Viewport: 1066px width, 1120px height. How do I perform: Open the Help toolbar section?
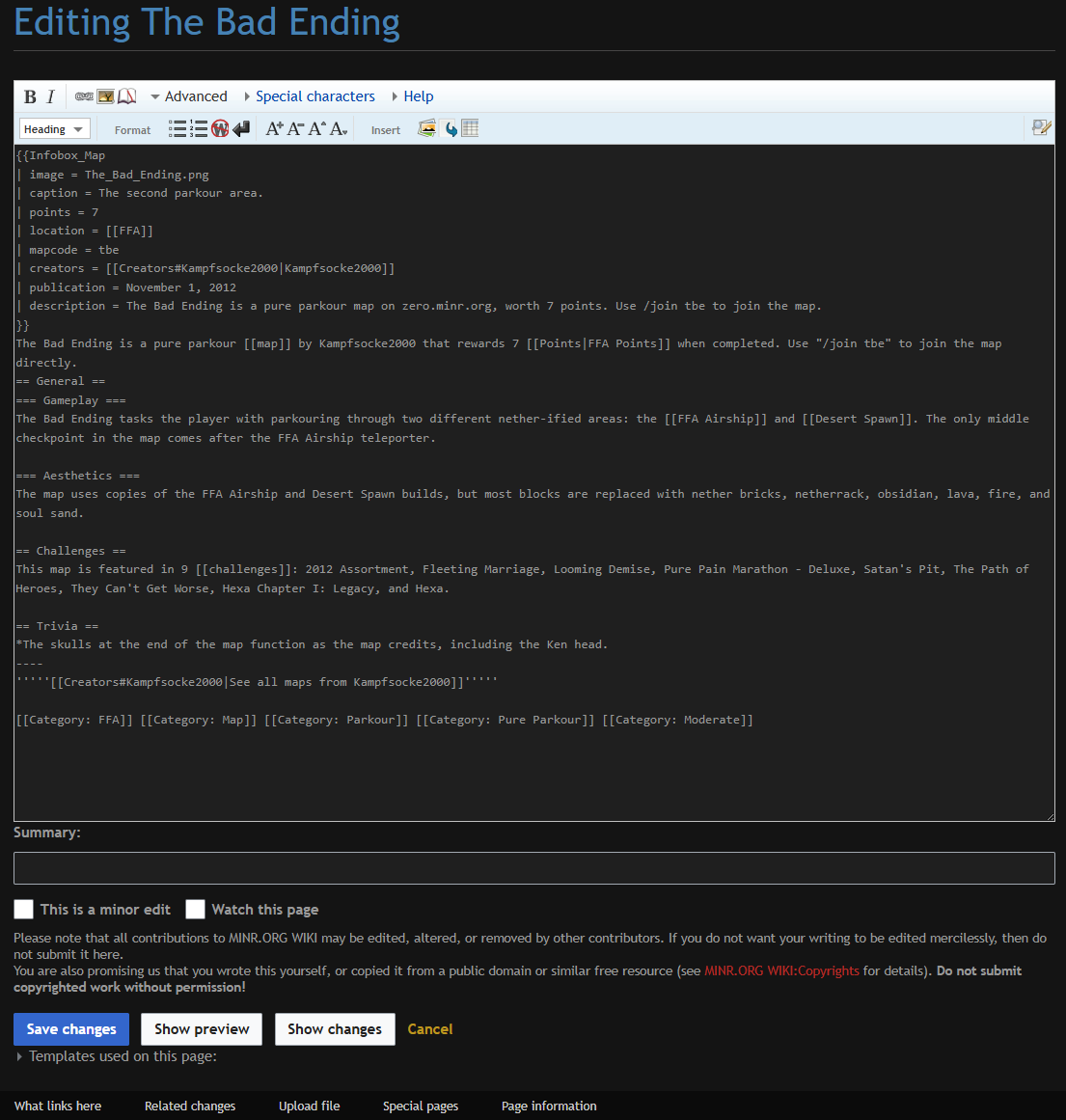[x=418, y=96]
